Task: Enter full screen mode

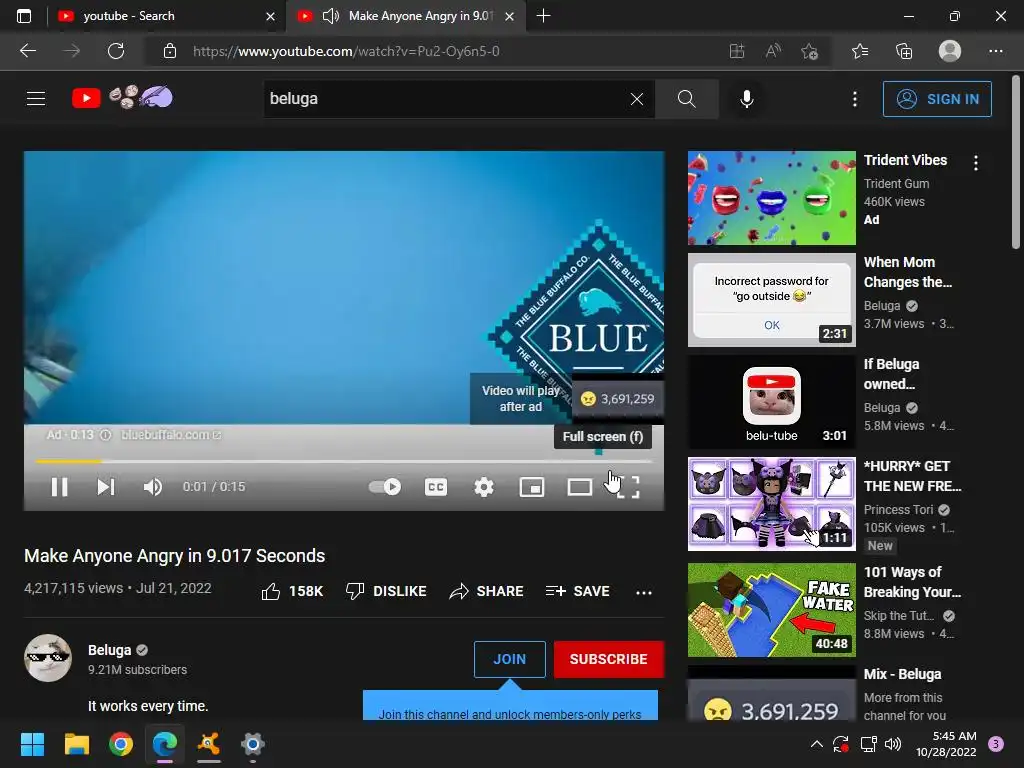Action: (628, 487)
